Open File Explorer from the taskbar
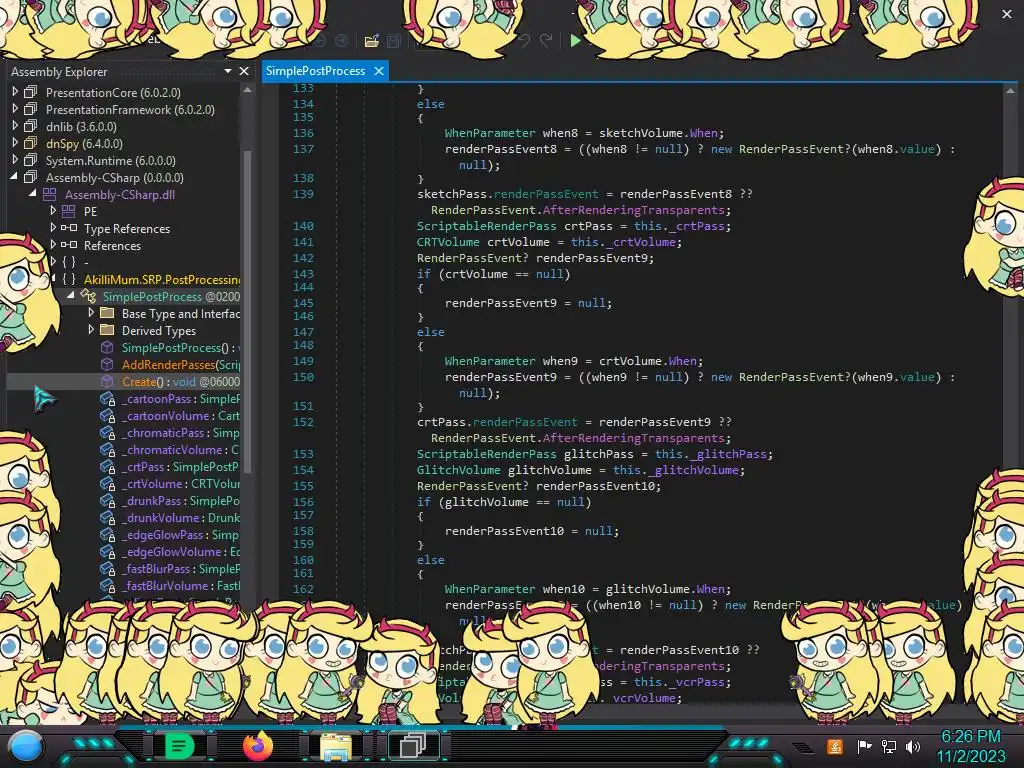The image size is (1024, 768). click(336, 746)
